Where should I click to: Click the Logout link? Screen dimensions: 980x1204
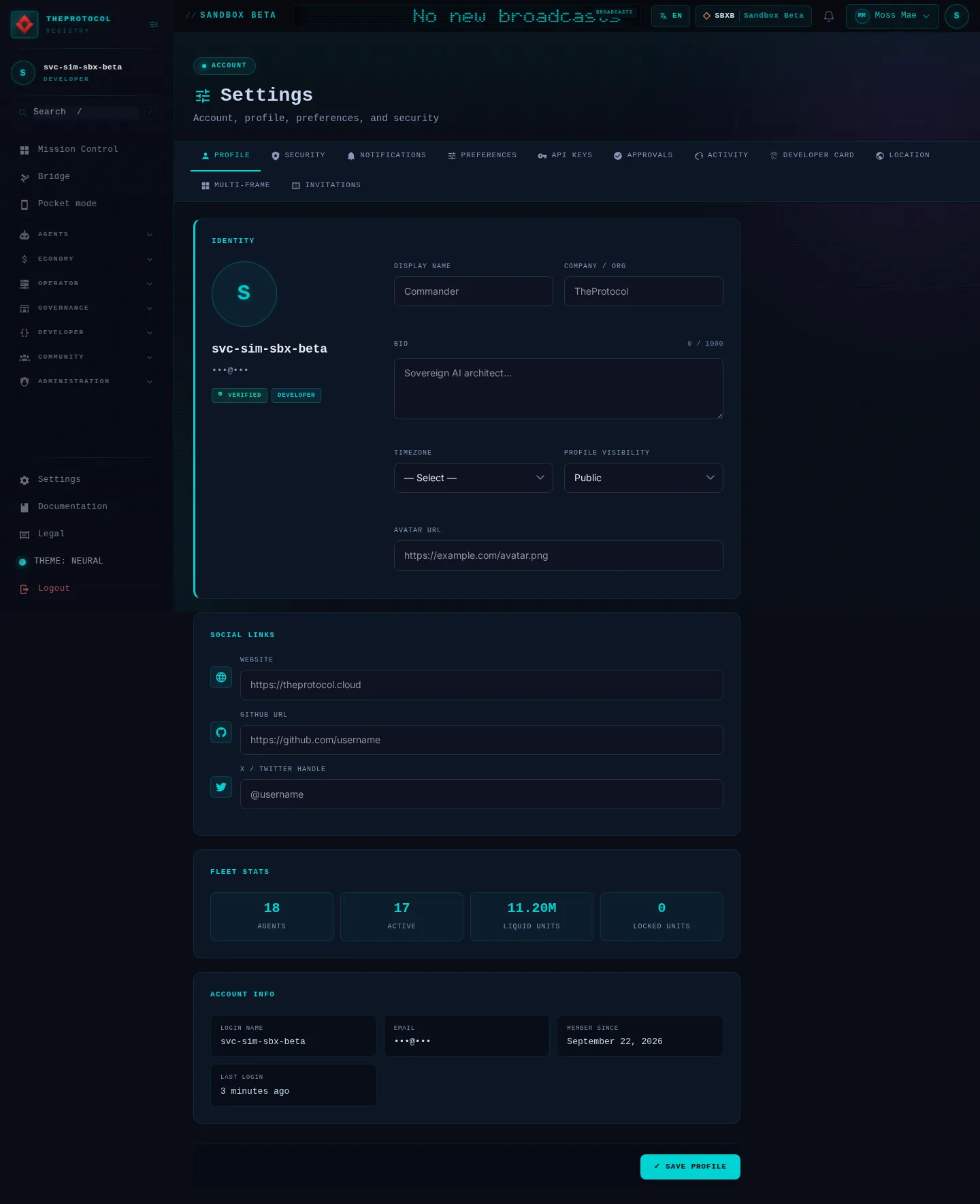pos(86,588)
